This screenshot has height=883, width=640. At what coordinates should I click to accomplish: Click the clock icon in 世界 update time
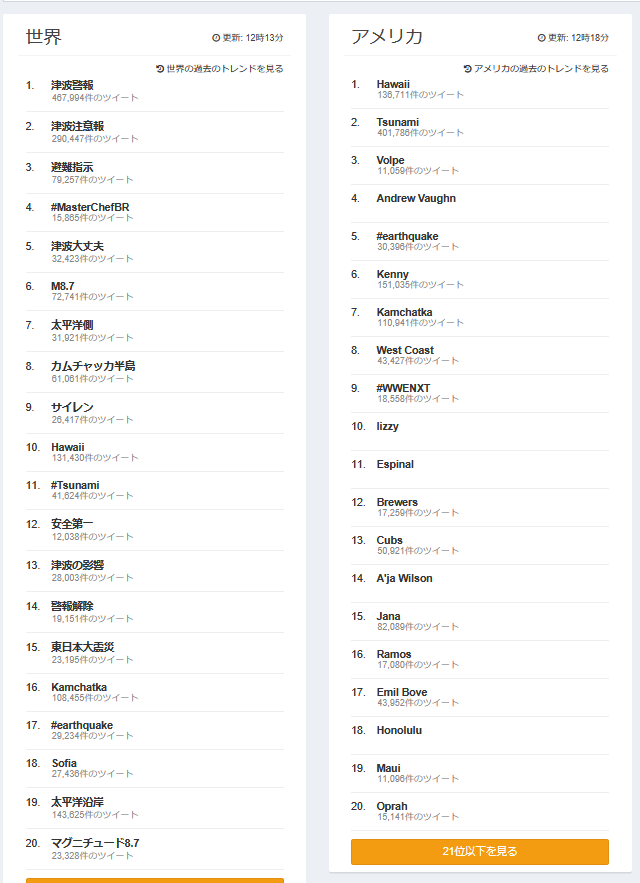coord(216,38)
